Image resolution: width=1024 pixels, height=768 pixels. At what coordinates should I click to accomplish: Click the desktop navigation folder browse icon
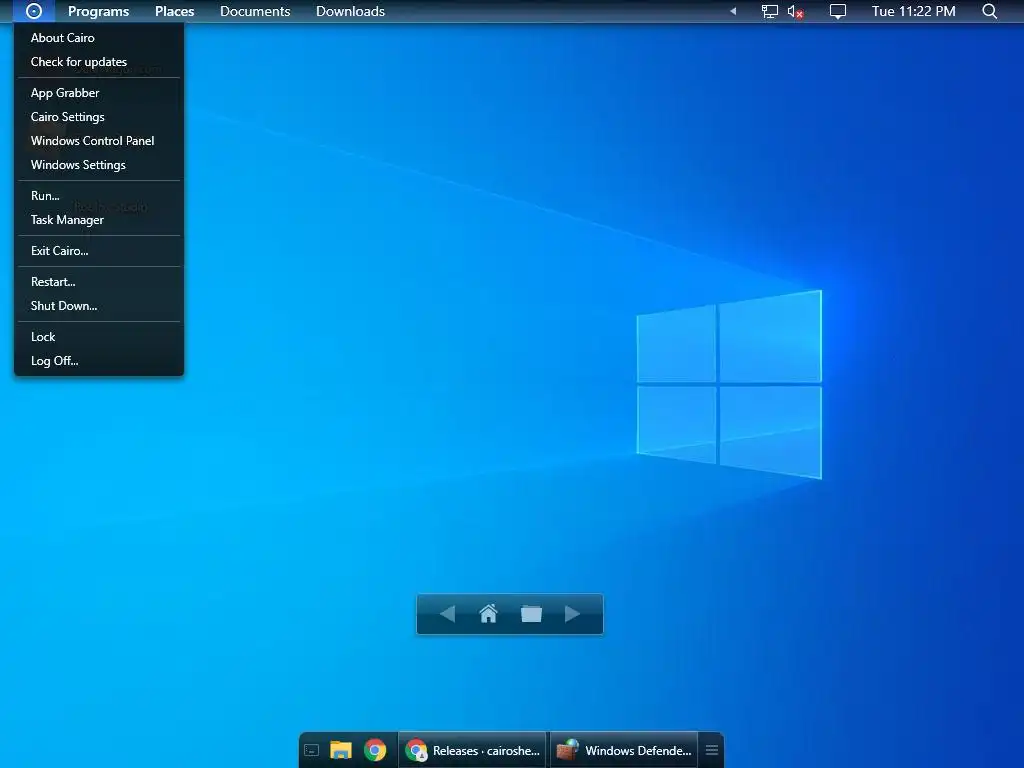click(531, 614)
